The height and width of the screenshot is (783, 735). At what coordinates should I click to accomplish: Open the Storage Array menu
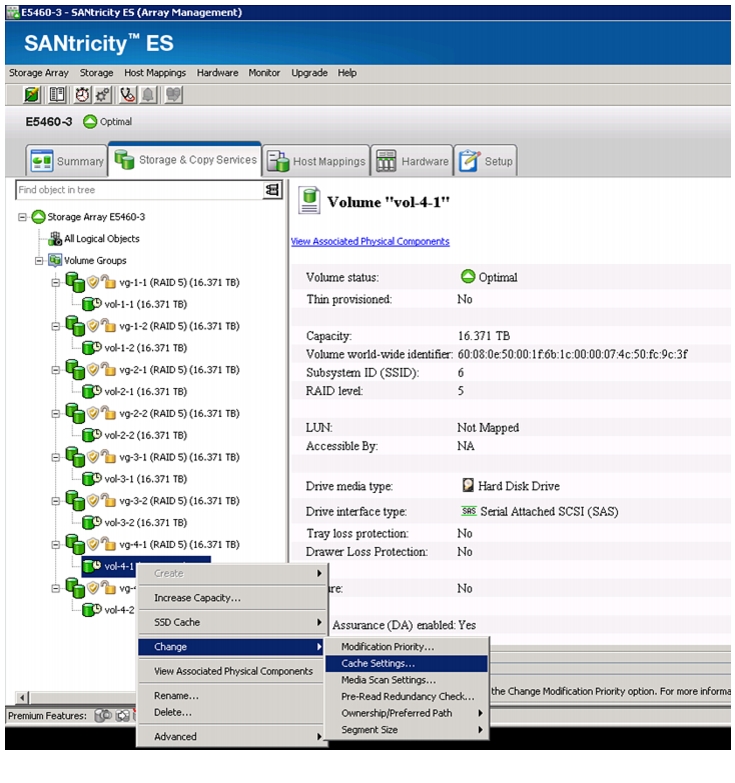pos(38,73)
